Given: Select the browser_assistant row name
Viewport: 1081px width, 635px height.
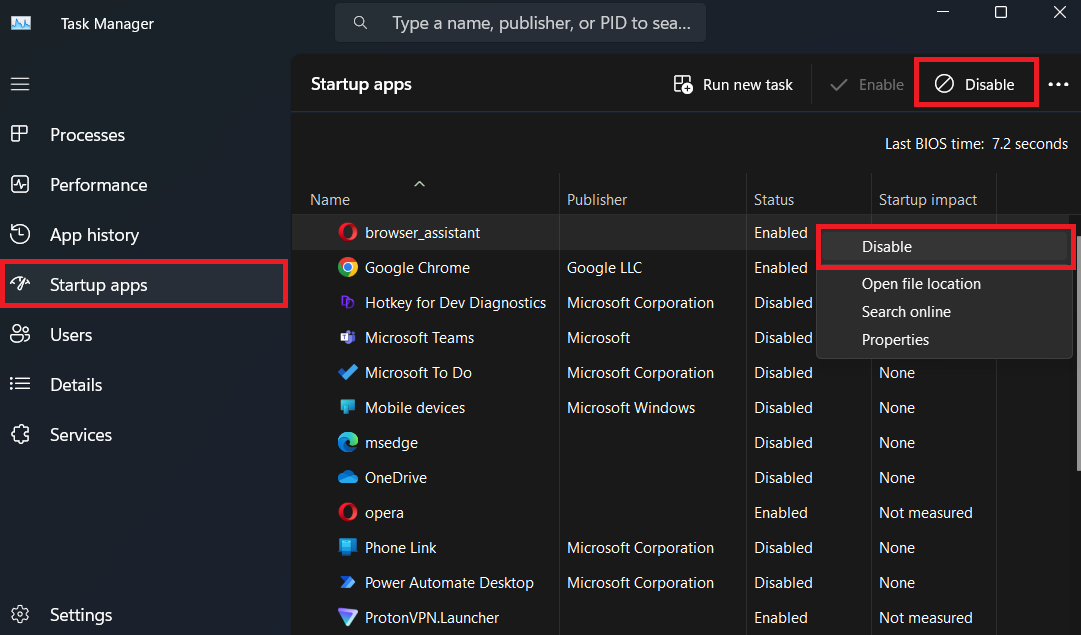Looking at the screenshot, I should coord(422,232).
